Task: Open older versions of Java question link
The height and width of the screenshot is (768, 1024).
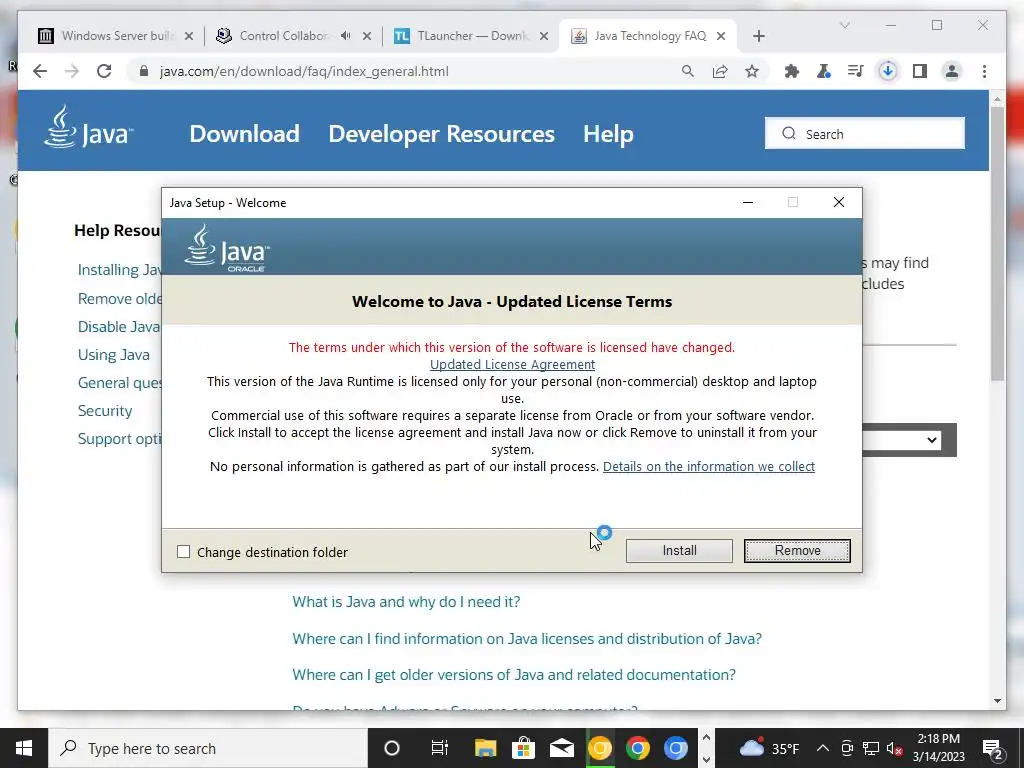Action: coord(514,675)
